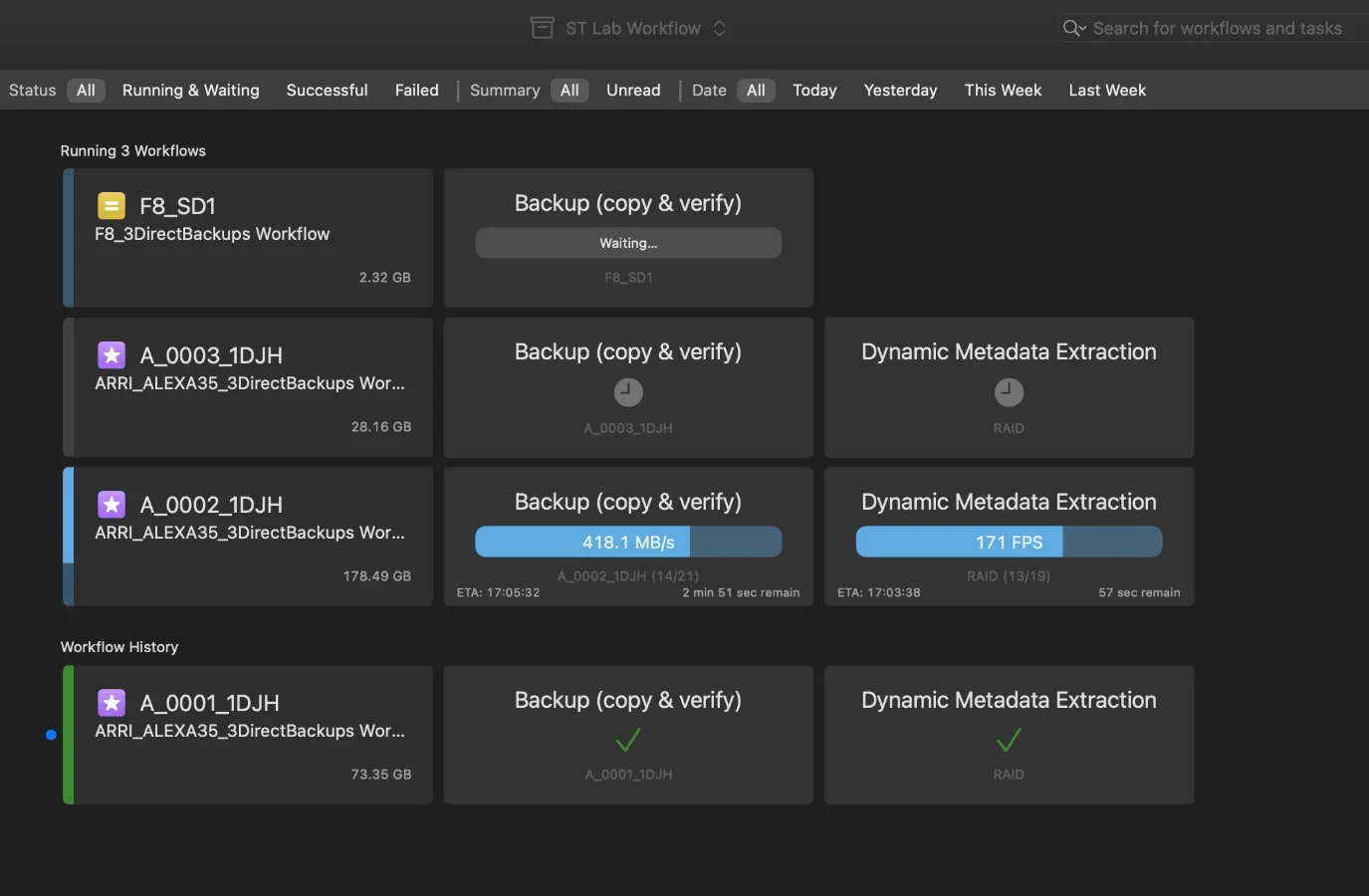Screen dimensions: 1369x896
Task: Click the pending clock icon under A_0003_1DJH Backup
Action: [x=628, y=392]
